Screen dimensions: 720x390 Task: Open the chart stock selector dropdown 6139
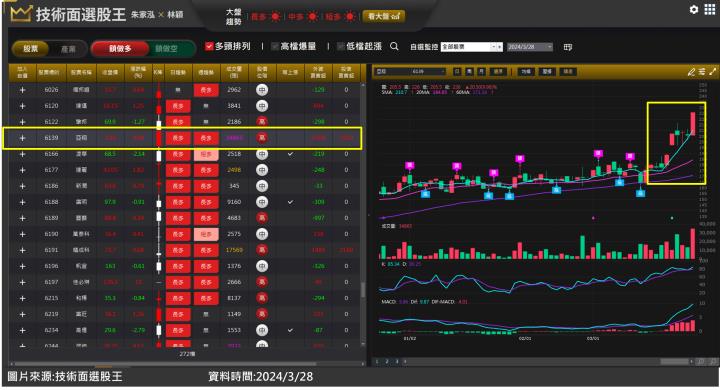coord(411,72)
